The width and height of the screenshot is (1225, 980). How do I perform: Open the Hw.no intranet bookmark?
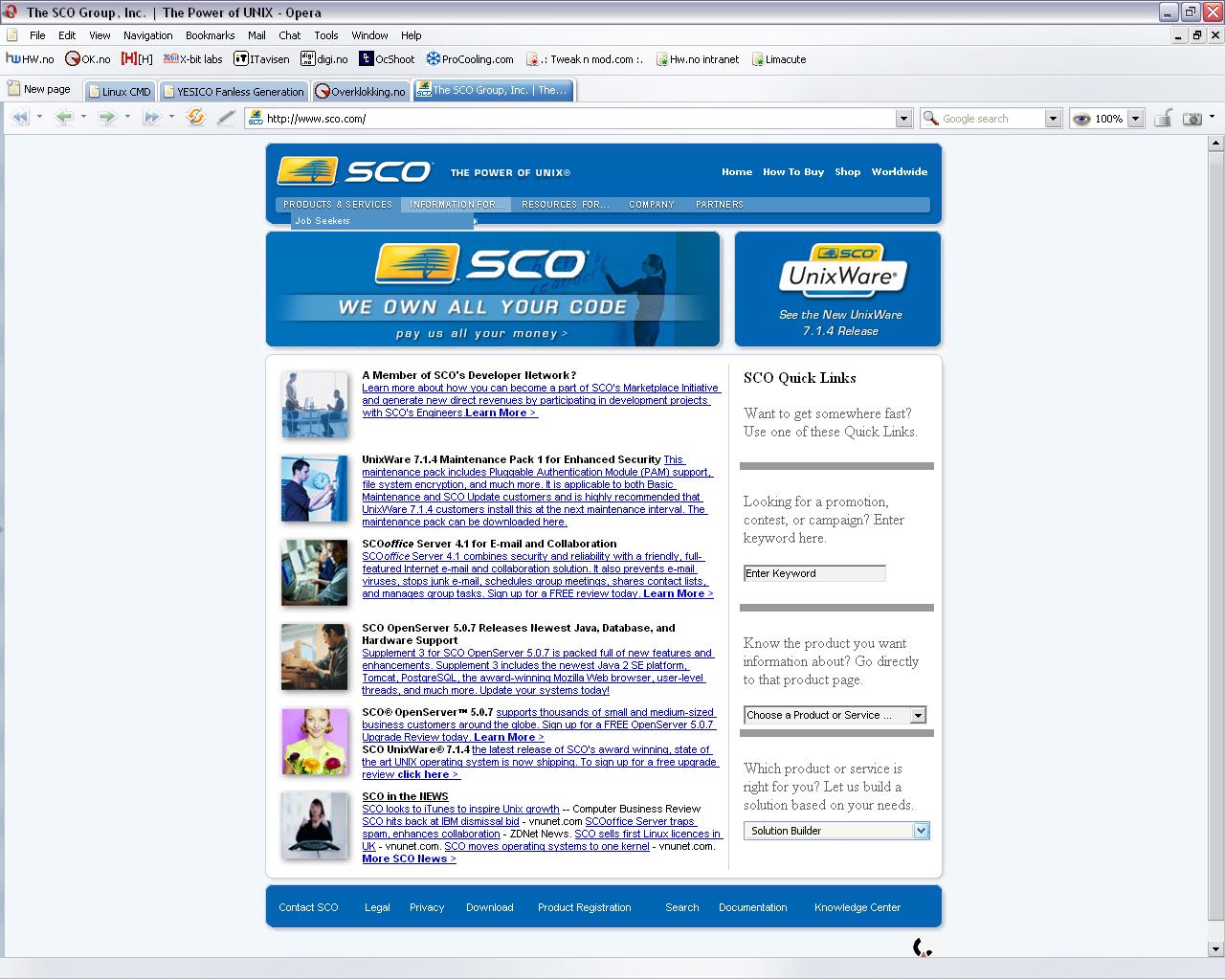pyautogui.click(x=698, y=59)
